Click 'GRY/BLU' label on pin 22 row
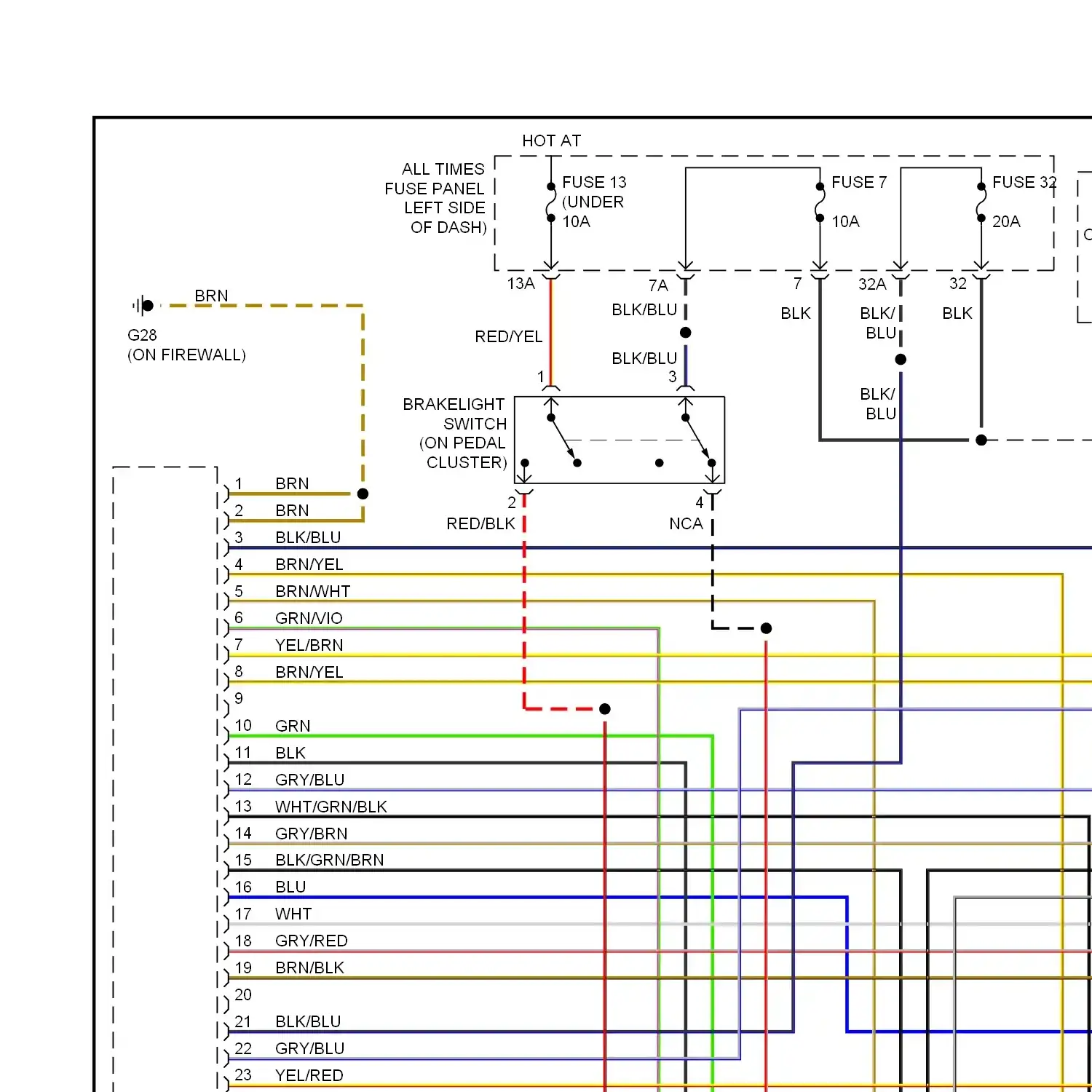This screenshot has height=1092, width=1092. (309, 1048)
